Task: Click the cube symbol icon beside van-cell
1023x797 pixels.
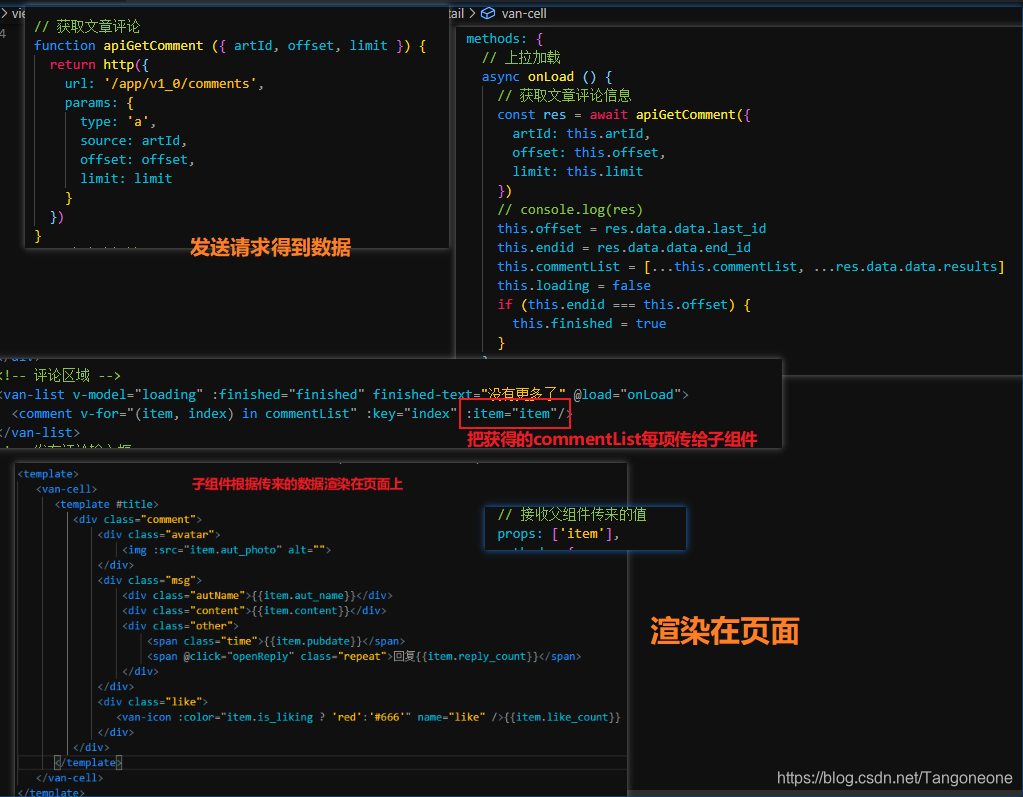Action: (x=488, y=13)
